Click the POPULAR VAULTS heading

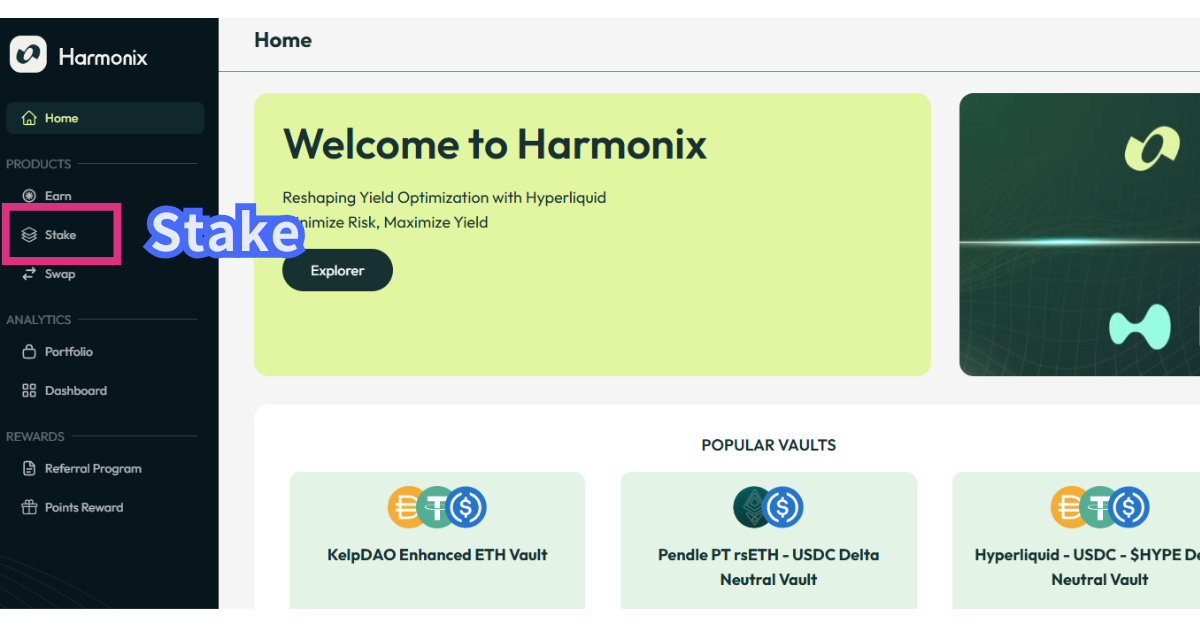(x=769, y=445)
